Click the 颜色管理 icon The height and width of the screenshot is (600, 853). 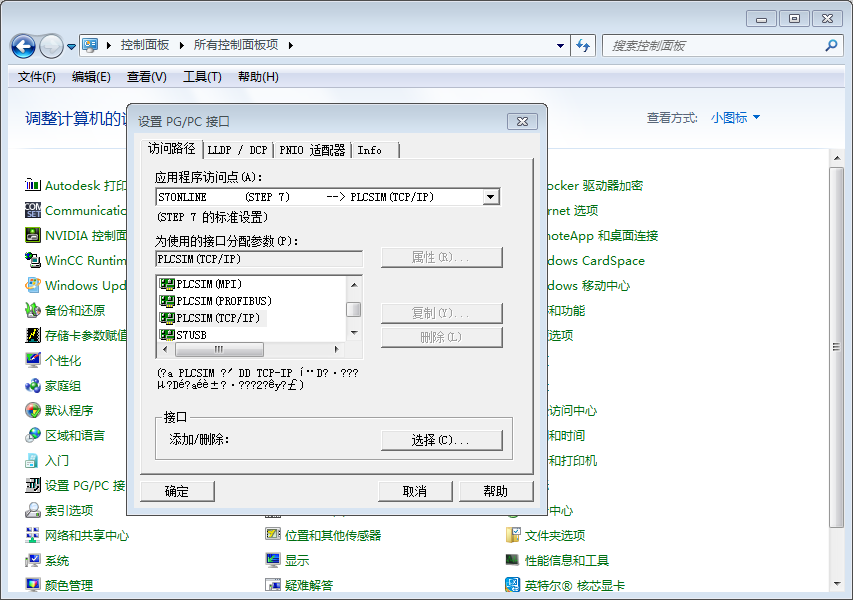33,585
